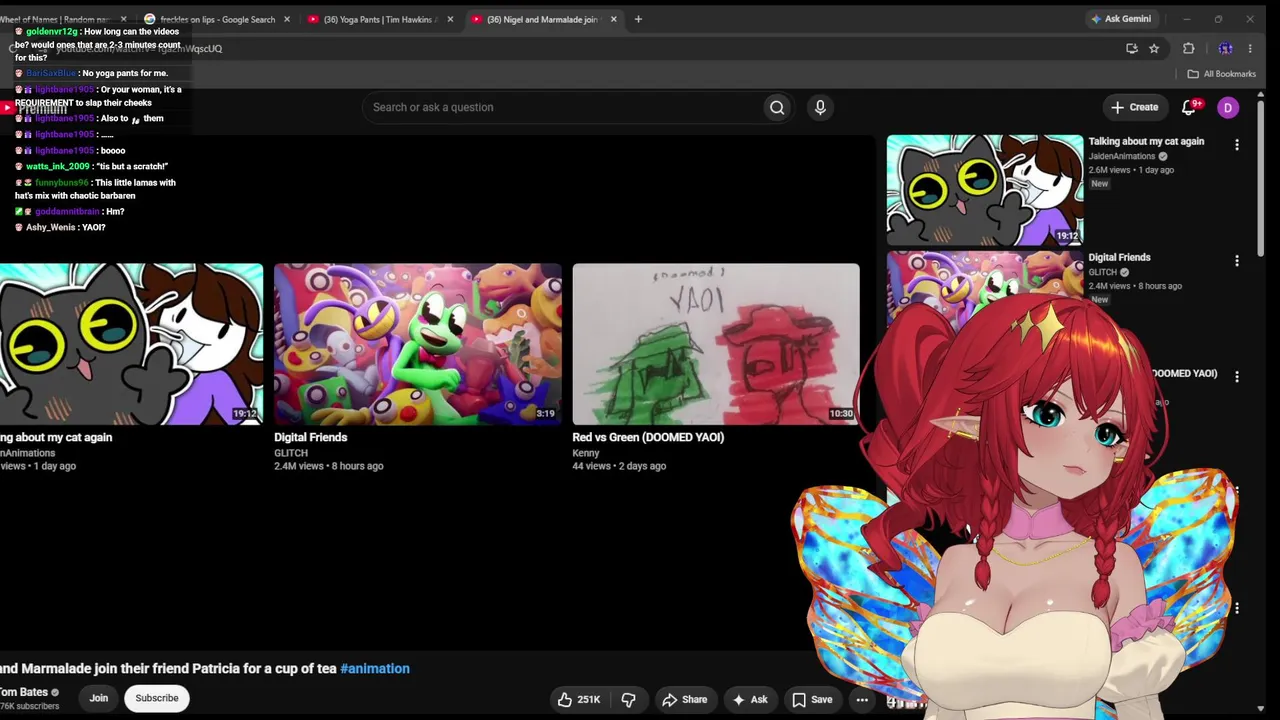The width and height of the screenshot is (1280, 720).
Task: Switch to the Yoga Pants tab
Action: tap(380, 19)
